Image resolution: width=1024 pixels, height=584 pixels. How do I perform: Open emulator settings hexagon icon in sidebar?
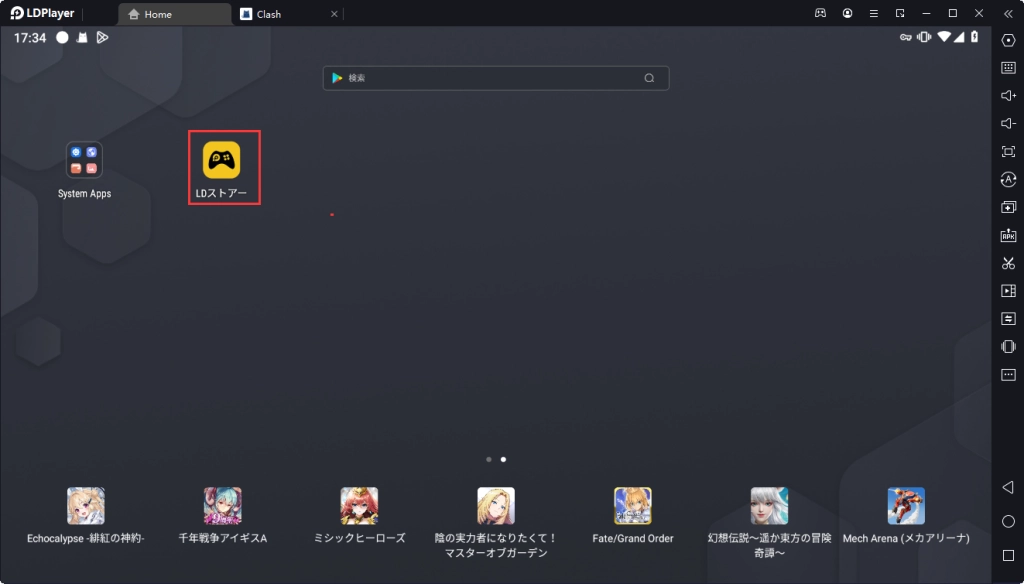coord(1008,40)
